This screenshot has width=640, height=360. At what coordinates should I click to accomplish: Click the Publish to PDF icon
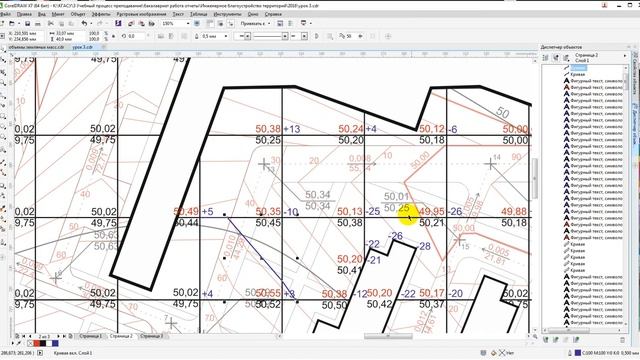click(x=151, y=24)
